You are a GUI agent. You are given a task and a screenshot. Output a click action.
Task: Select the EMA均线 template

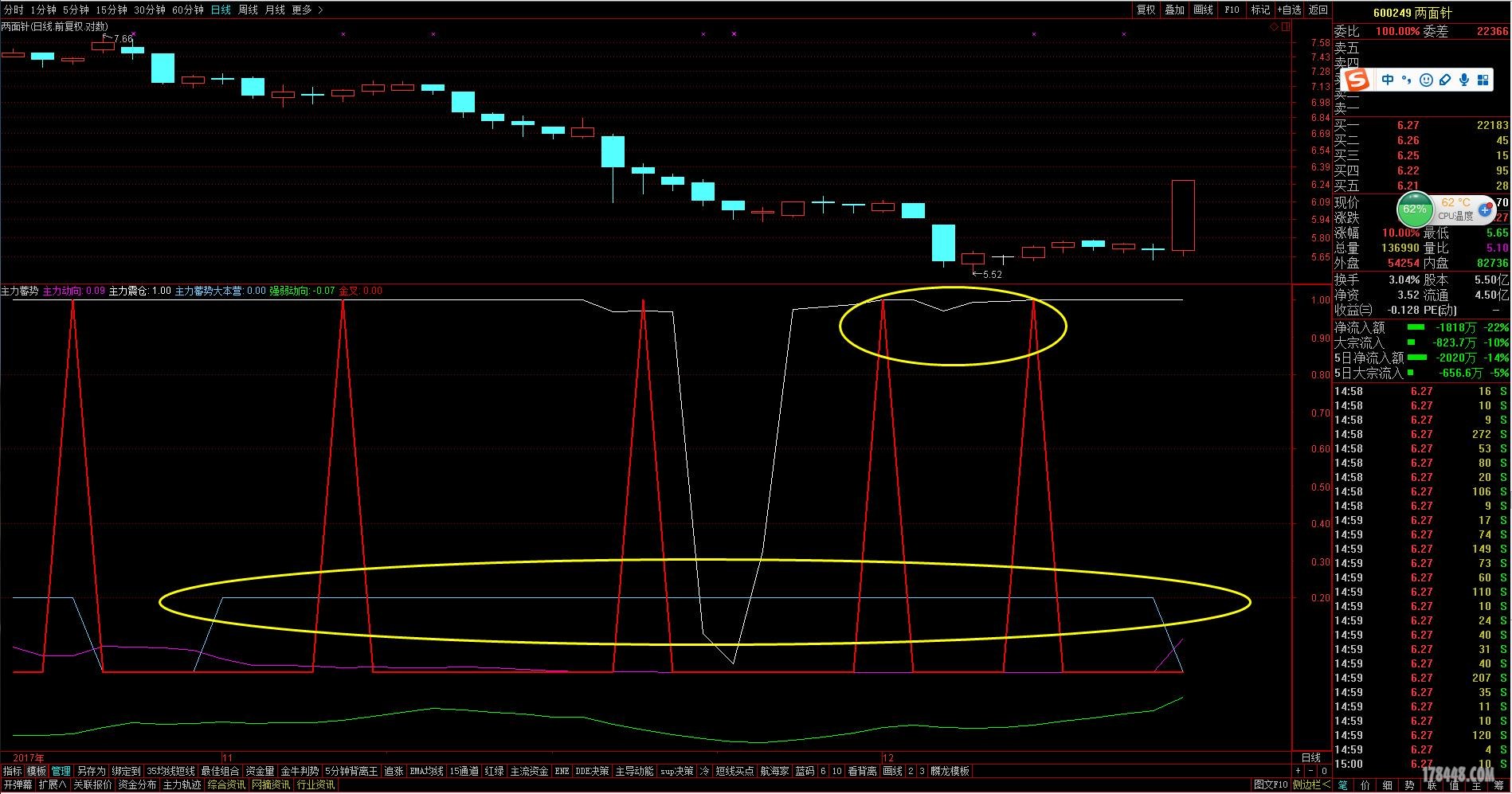pyautogui.click(x=426, y=771)
